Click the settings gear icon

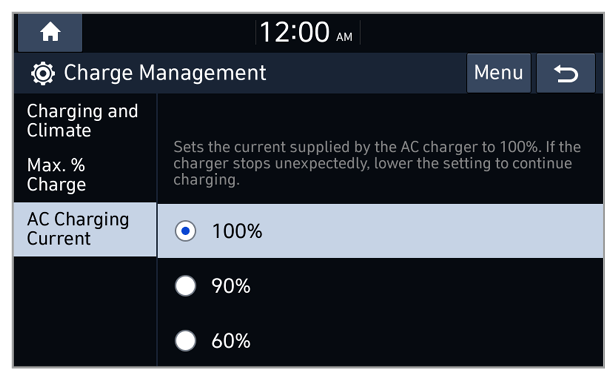click(x=43, y=73)
